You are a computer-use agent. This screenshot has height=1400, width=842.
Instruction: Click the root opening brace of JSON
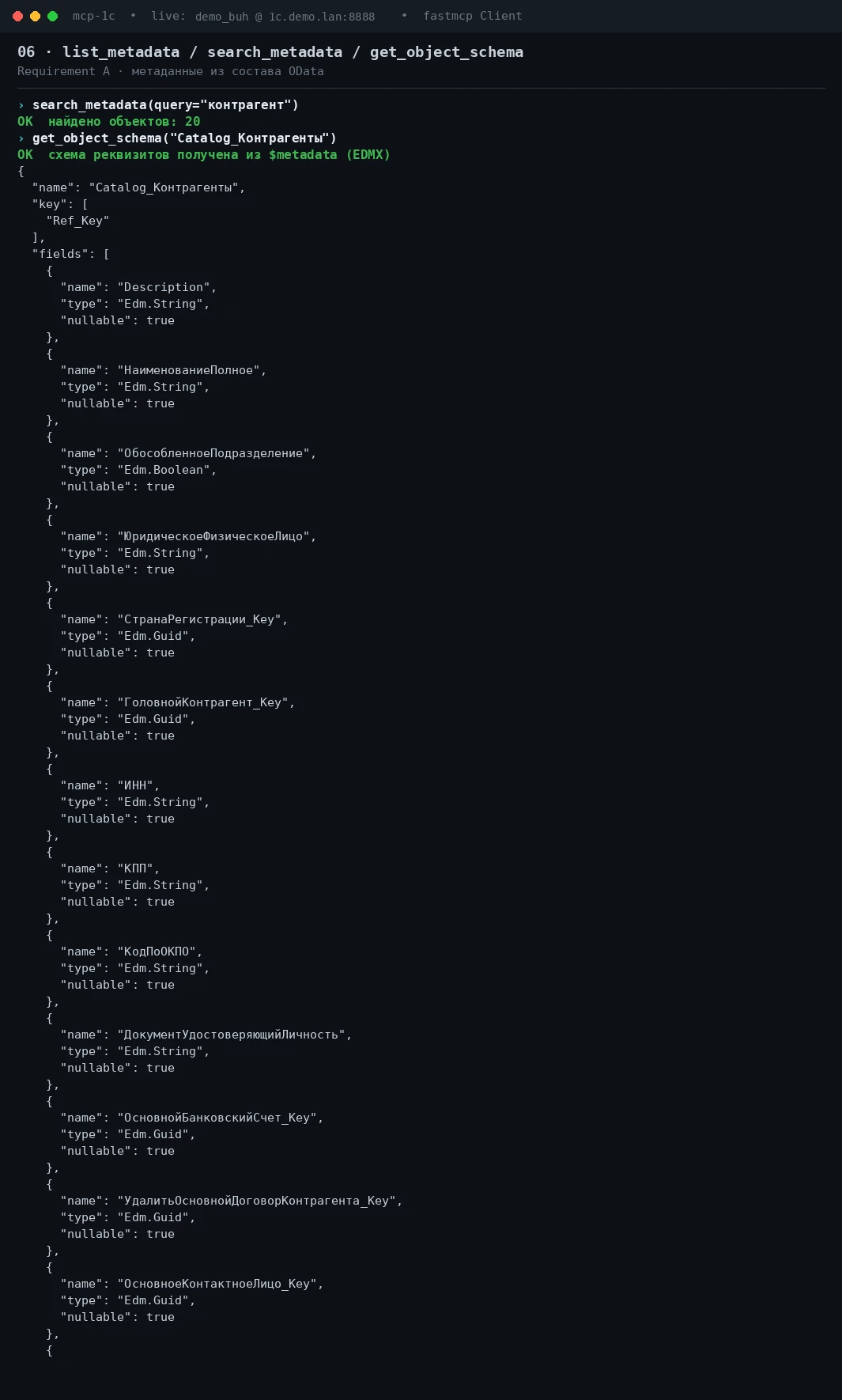[x=21, y=171]
